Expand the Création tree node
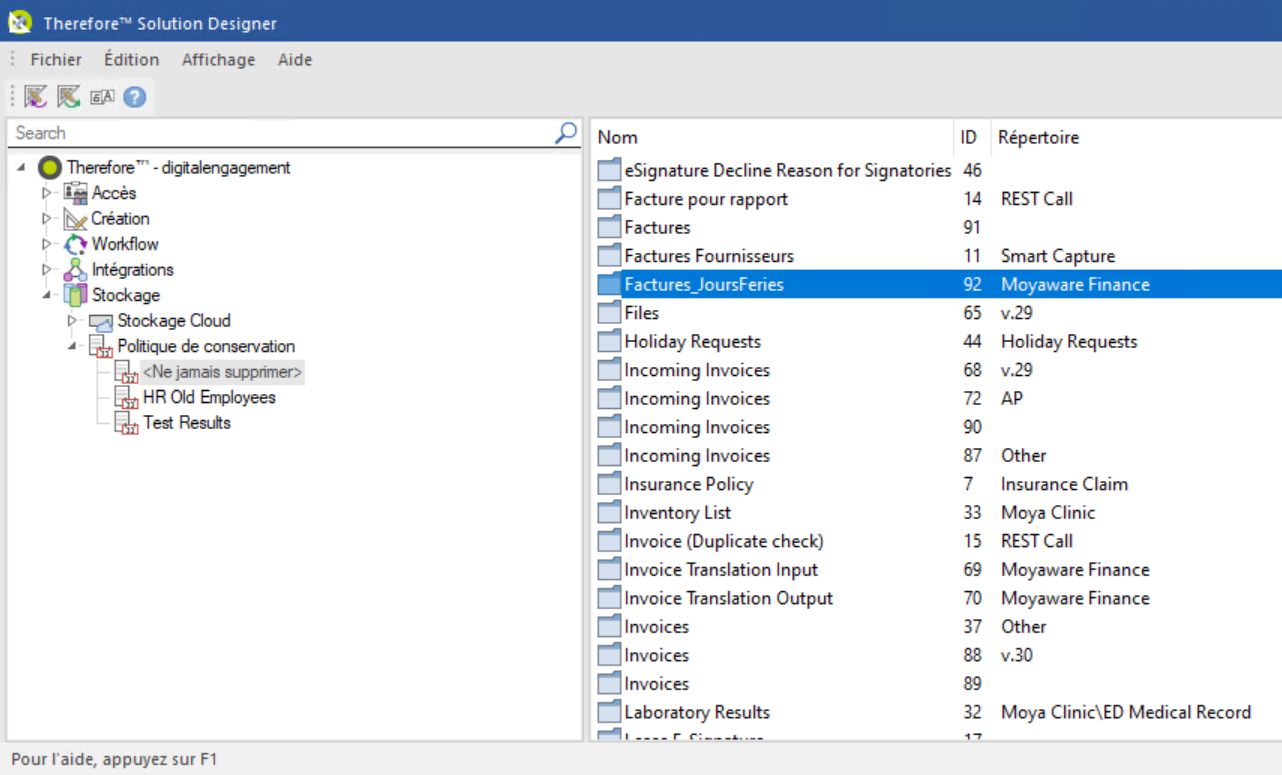The height and width of the screenshot is (775, 1282). tap(46, 218)
